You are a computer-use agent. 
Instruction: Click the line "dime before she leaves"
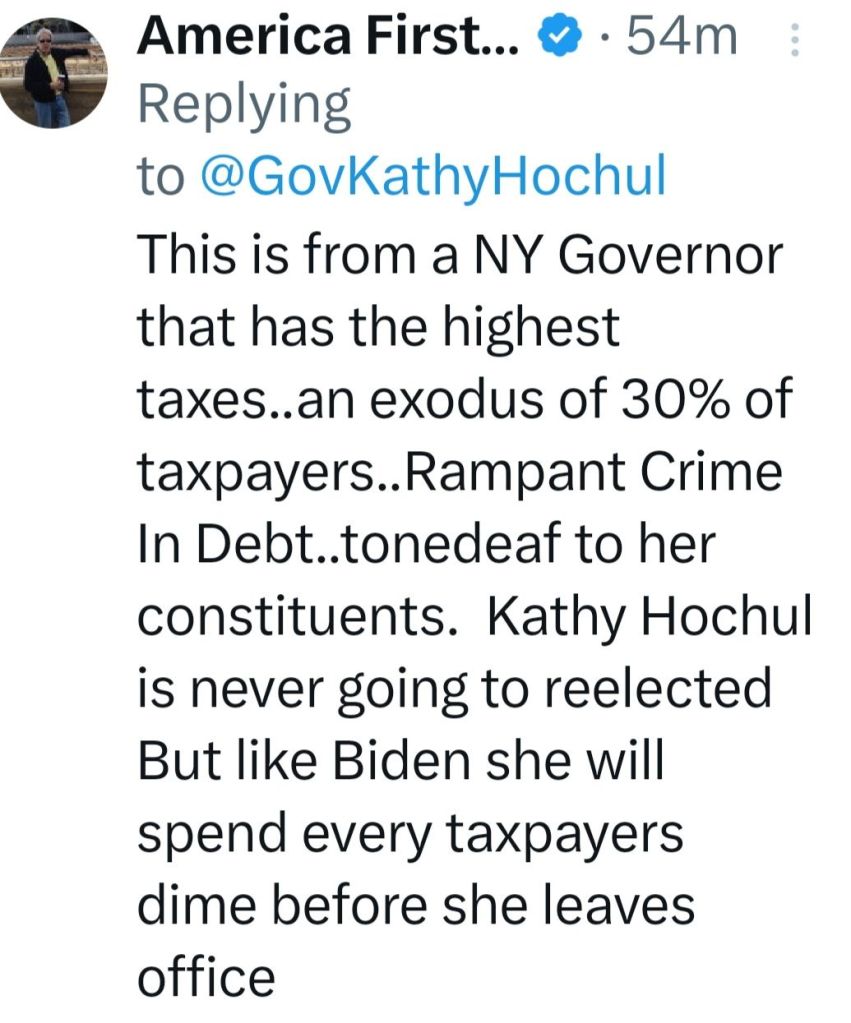tap(415, 903)
